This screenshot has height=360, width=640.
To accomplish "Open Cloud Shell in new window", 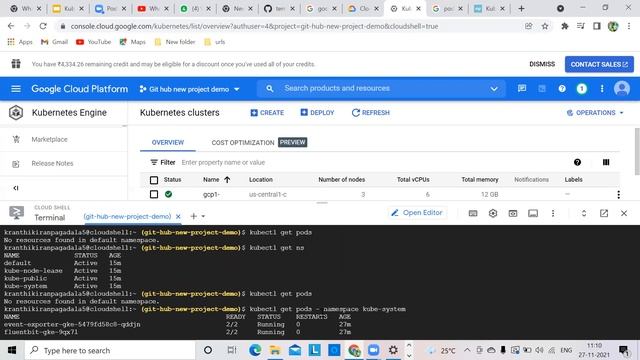I will click(604, 213).
